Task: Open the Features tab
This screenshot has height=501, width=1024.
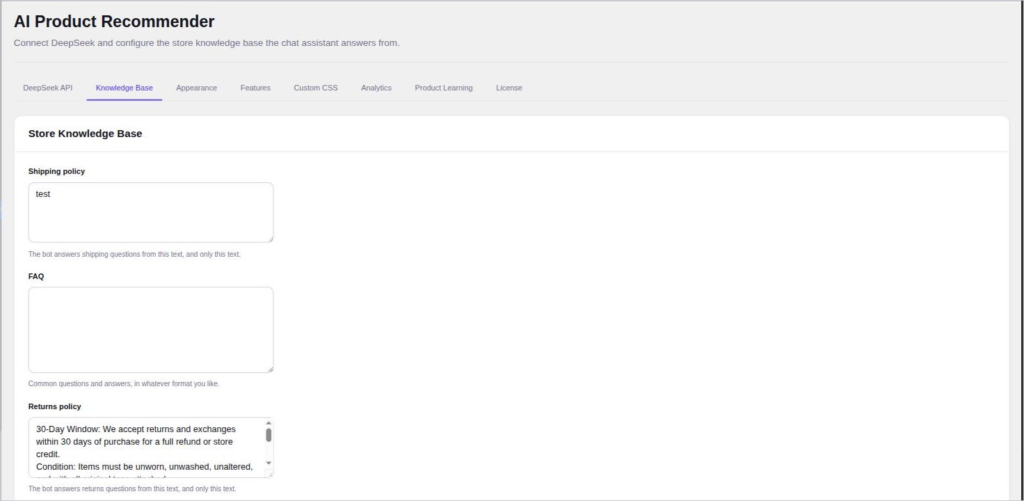Action: point(255,88)
